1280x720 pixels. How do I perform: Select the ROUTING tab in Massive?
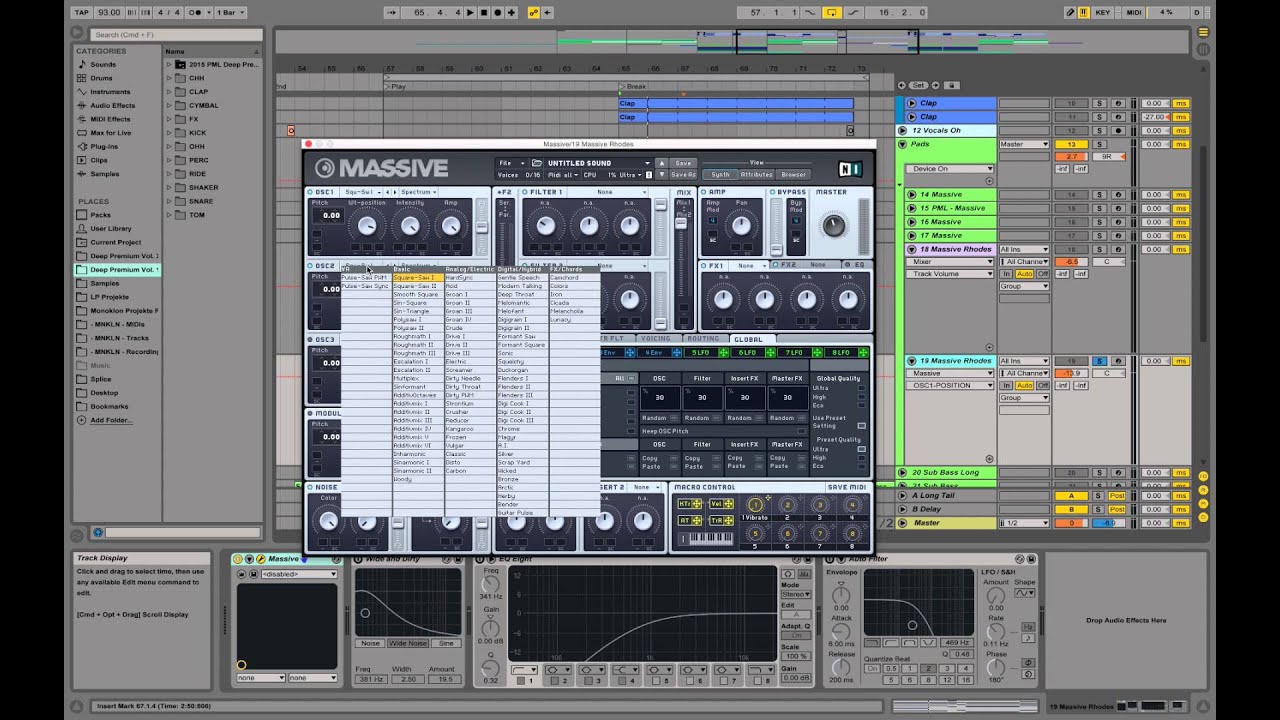(x=703, y=339)
